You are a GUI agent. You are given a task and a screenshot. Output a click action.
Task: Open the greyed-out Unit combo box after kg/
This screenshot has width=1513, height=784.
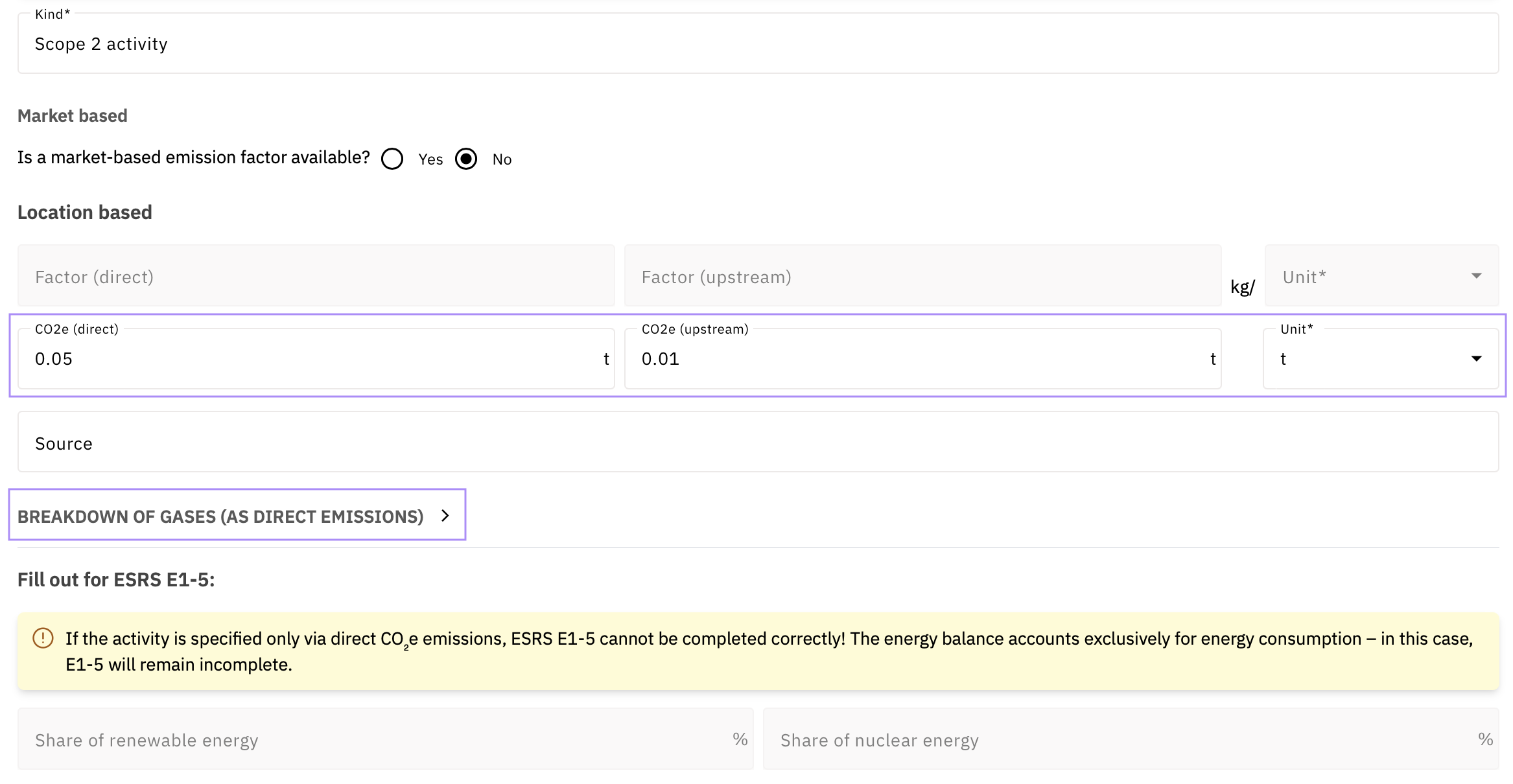1368,277
